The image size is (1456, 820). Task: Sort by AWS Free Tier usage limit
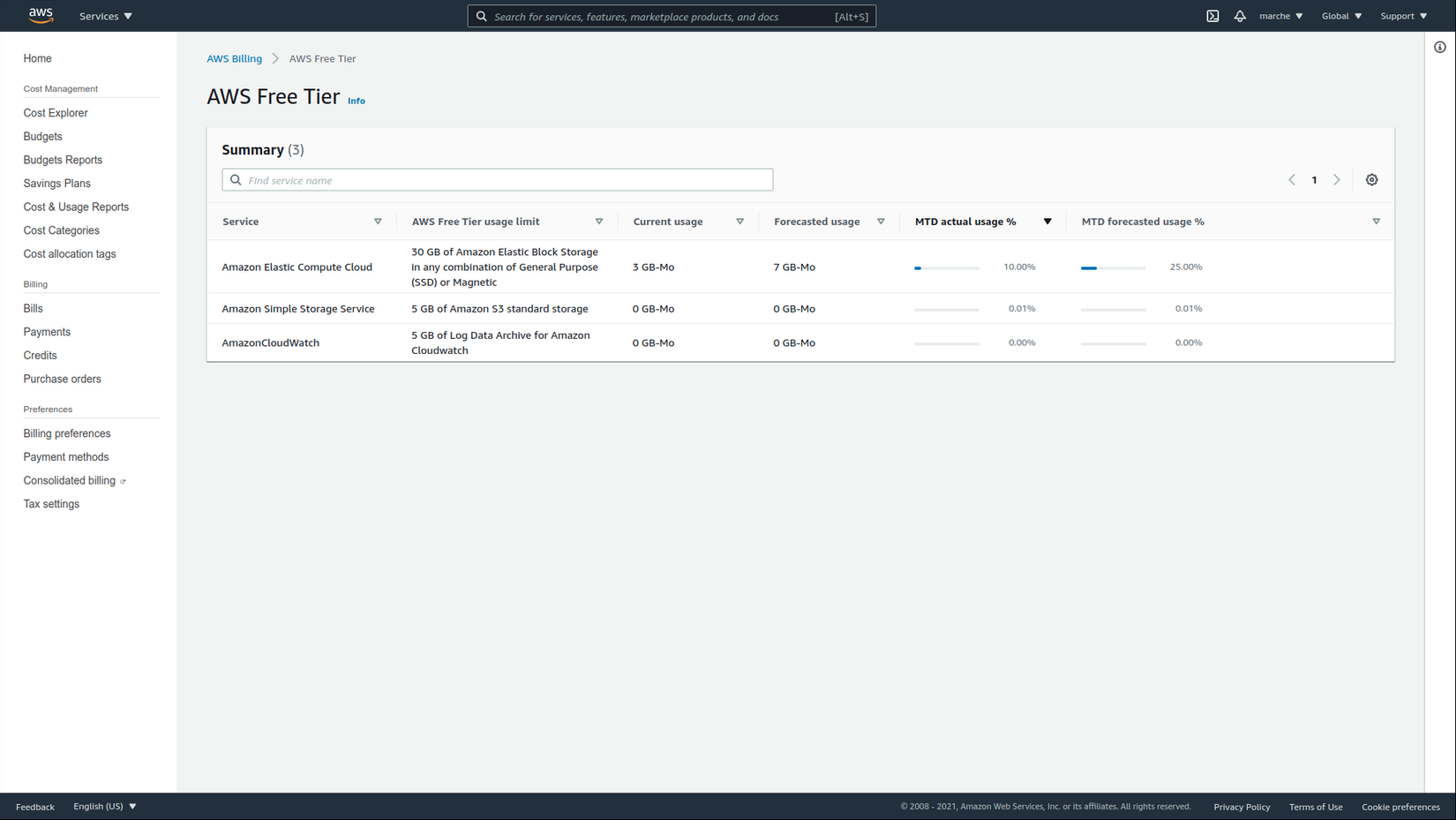tap(599, 222)
